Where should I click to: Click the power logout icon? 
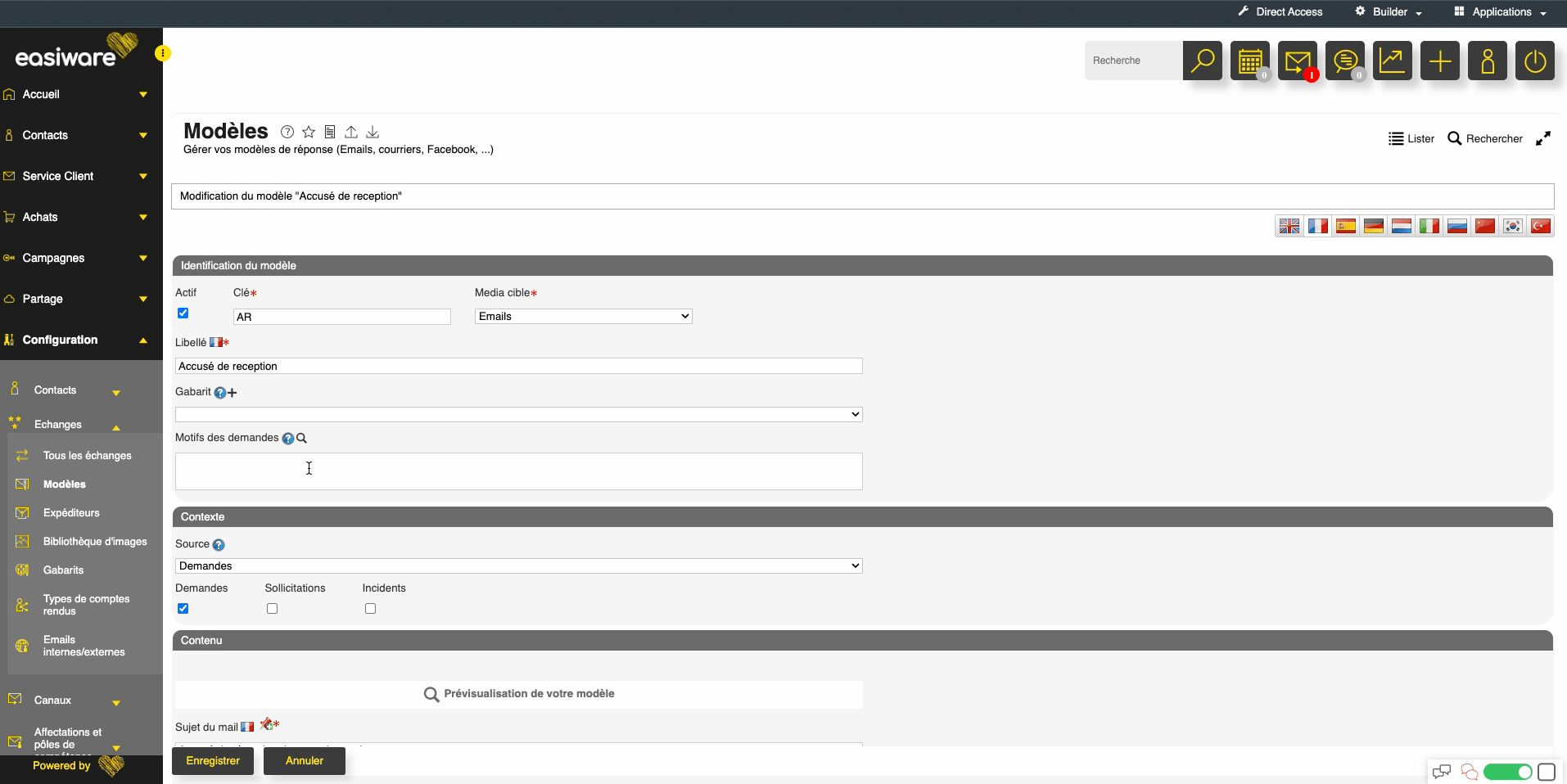pos(1534,61)
